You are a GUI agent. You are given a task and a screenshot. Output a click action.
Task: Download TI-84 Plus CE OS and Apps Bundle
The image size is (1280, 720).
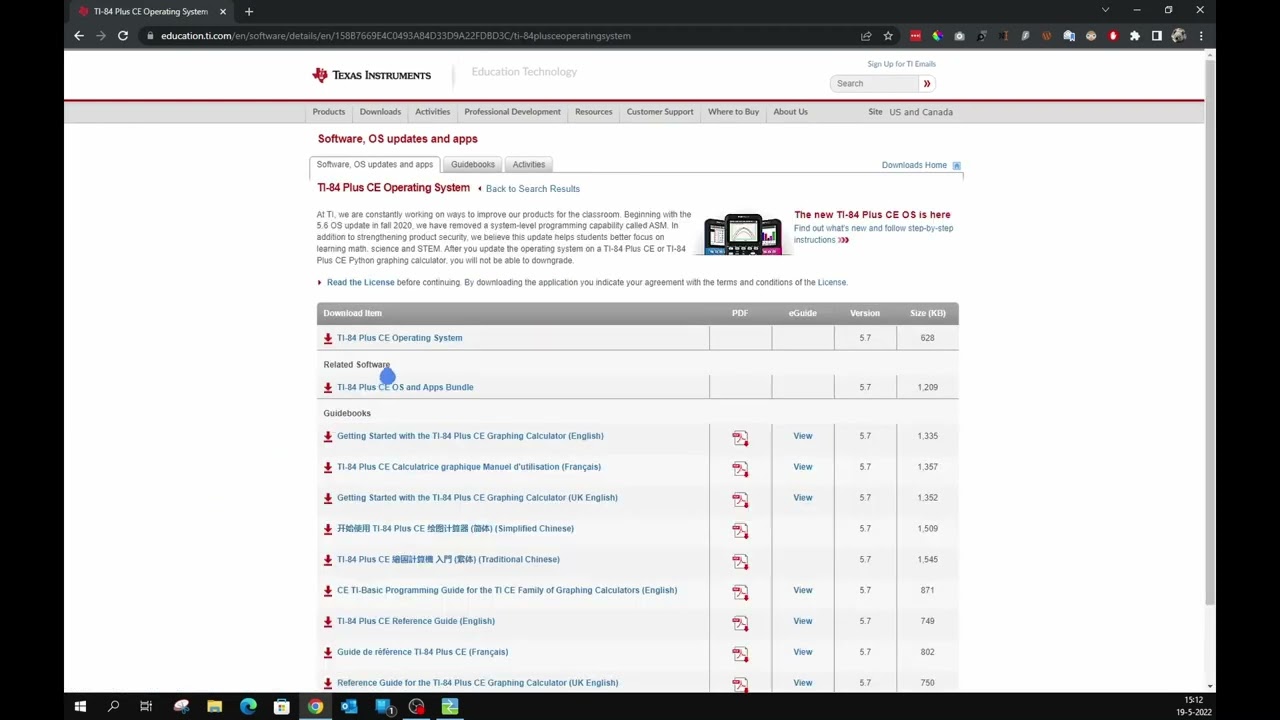(x=405, y=387)
